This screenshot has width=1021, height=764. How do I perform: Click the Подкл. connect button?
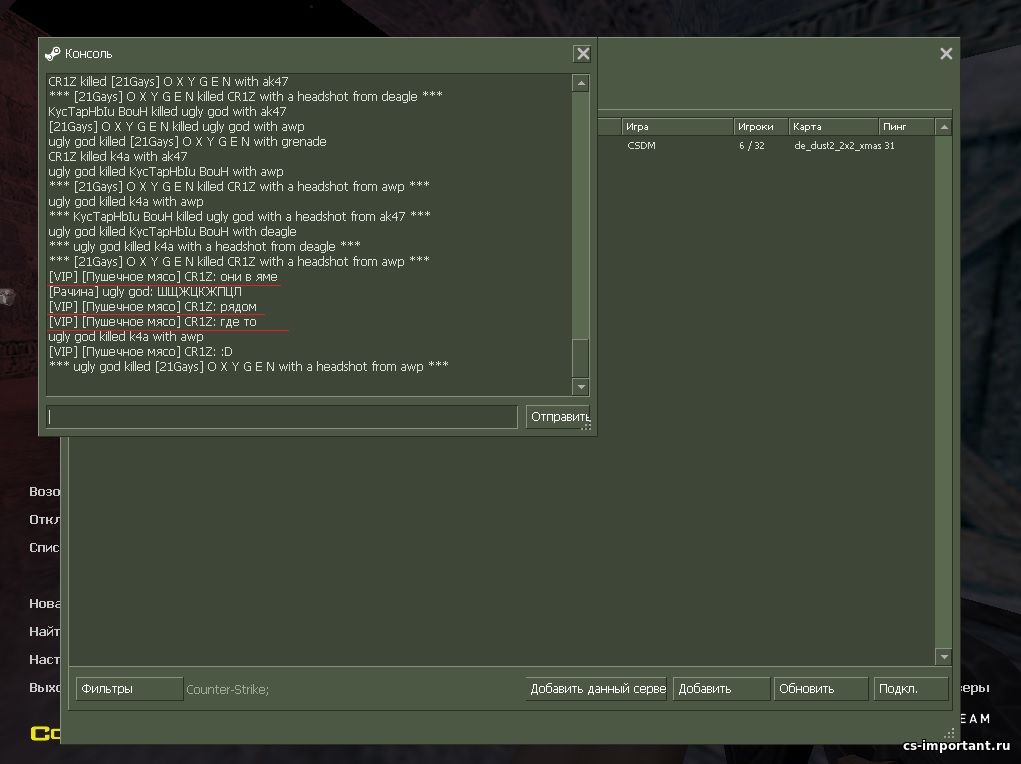coord(910,688)
